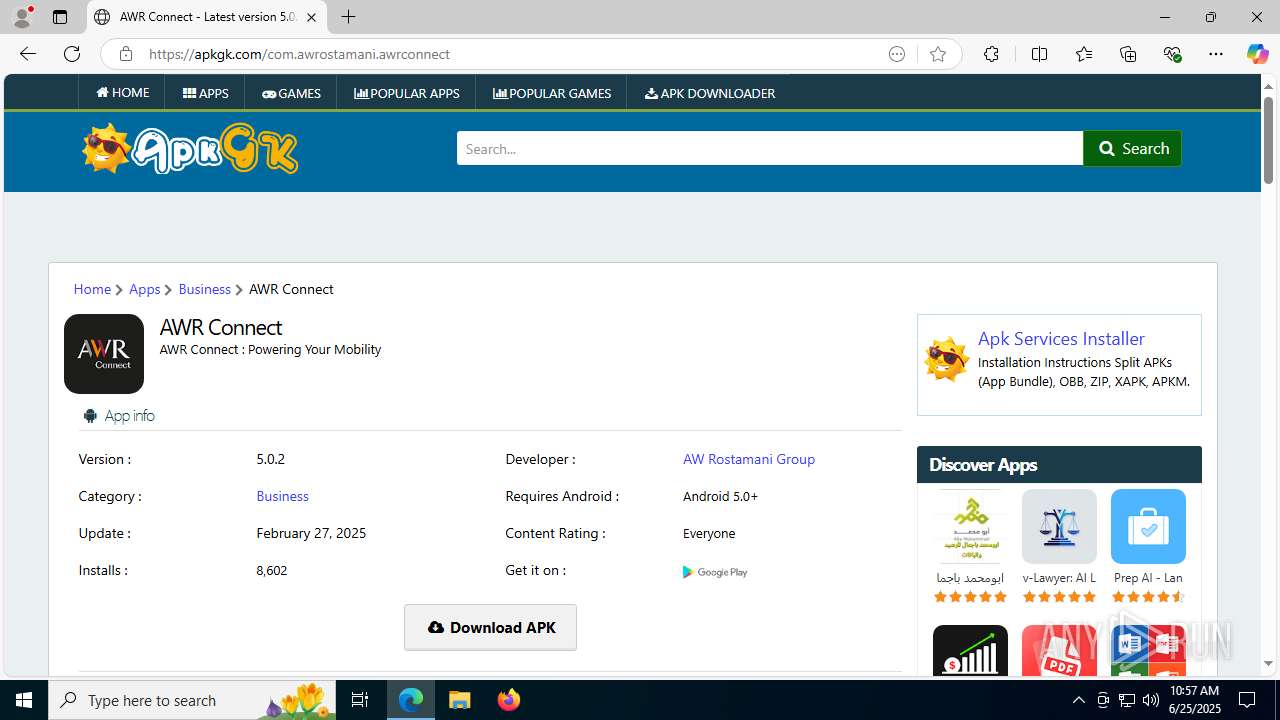Viewport: 1280px width, 720px height.
Task: Follow the Apps breadcrumb link
Action: (144, 289)
